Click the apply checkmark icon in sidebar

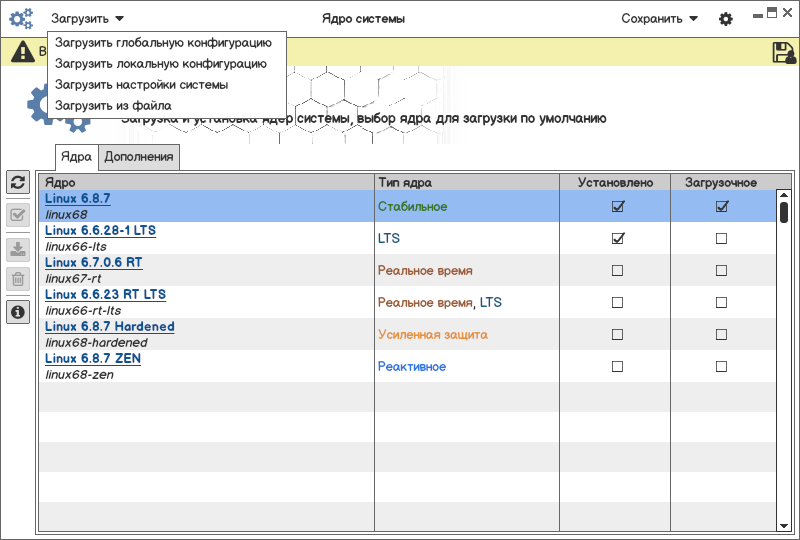[17, 215]
